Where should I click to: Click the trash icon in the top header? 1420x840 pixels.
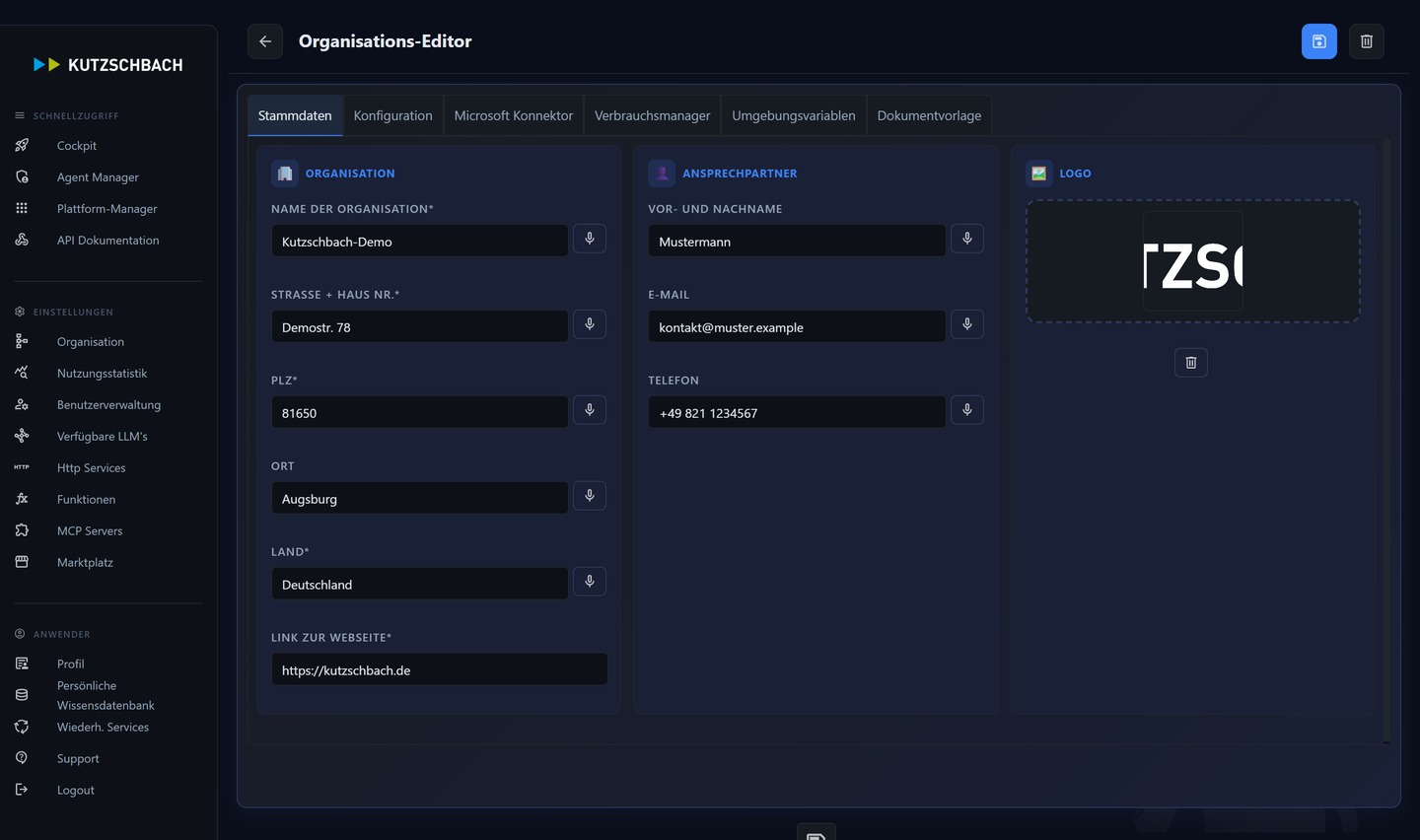click(x=1367, y=41)
